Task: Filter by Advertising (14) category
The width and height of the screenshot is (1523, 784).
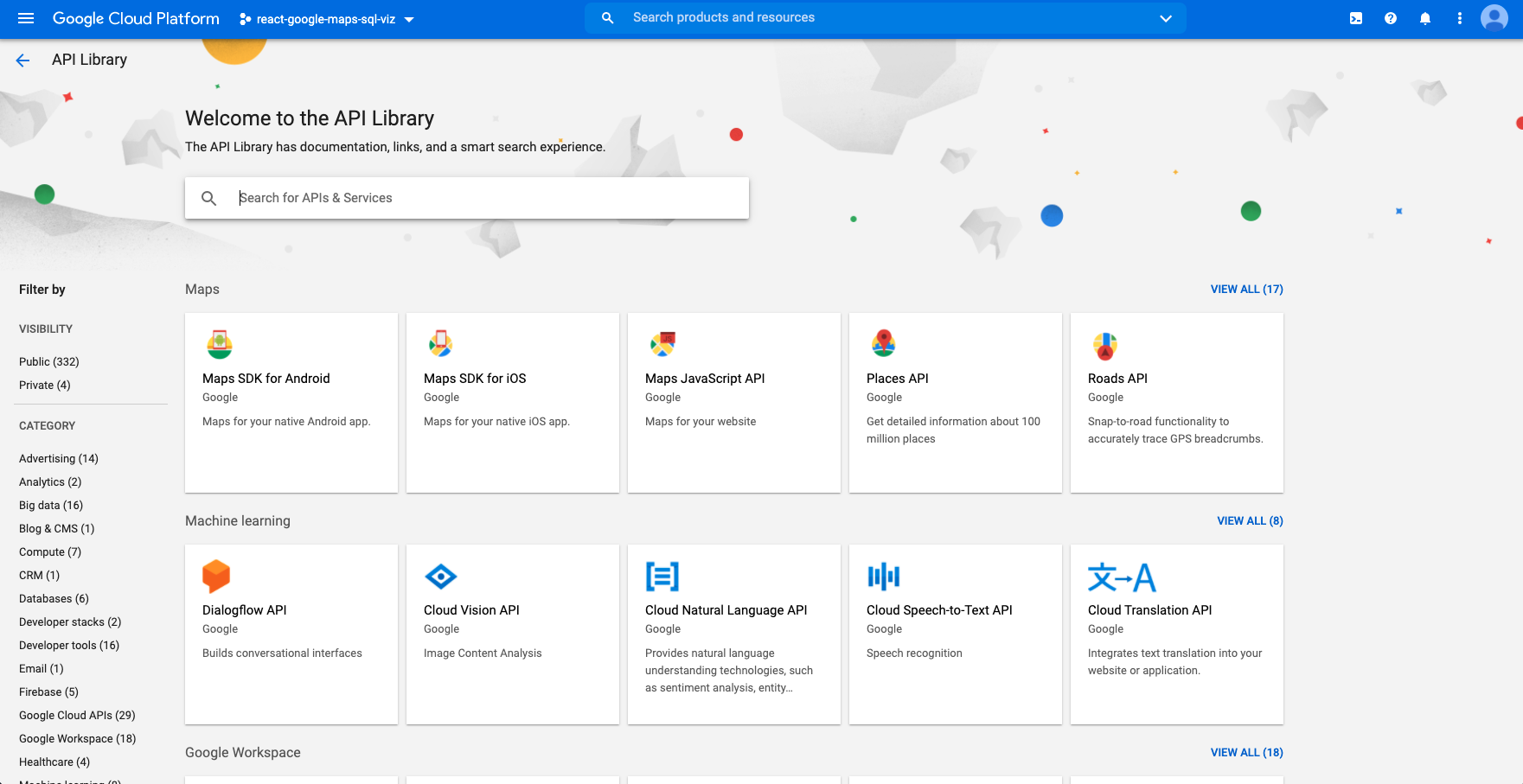Action: tap(59, 459)
